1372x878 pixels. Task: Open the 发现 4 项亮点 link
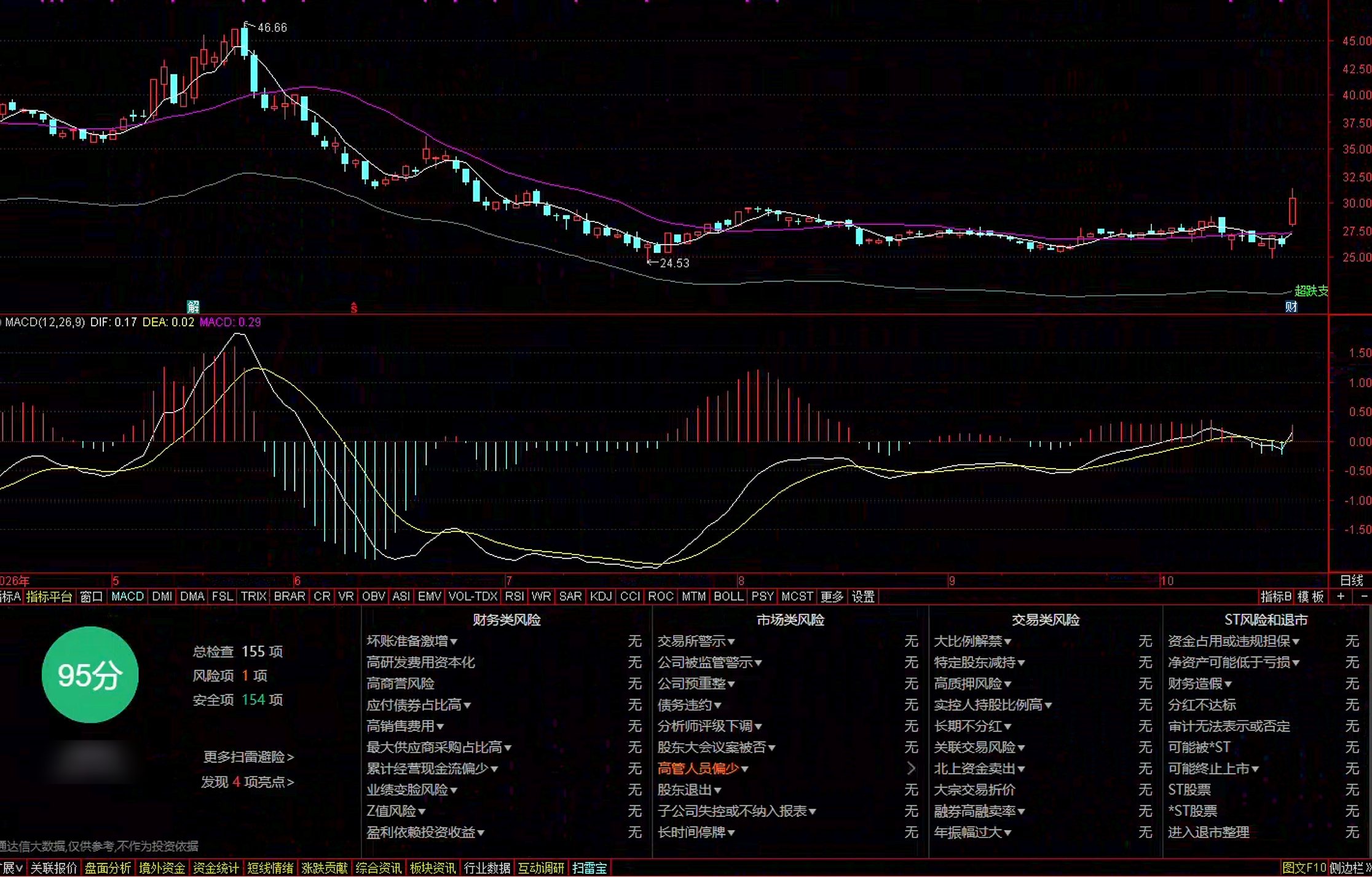[x=247, y=781]
